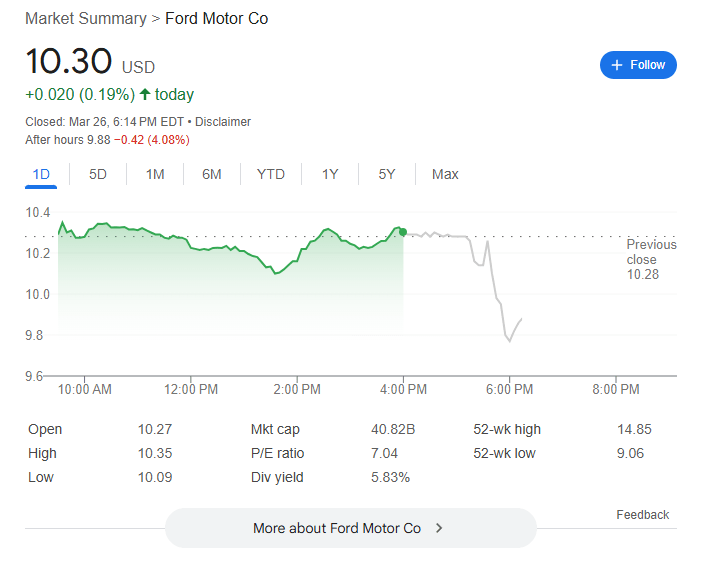The height and width of the screenshot is (563, 711).
Task: Switch to the 5D chart tab
Action: [x=98, y=174]
